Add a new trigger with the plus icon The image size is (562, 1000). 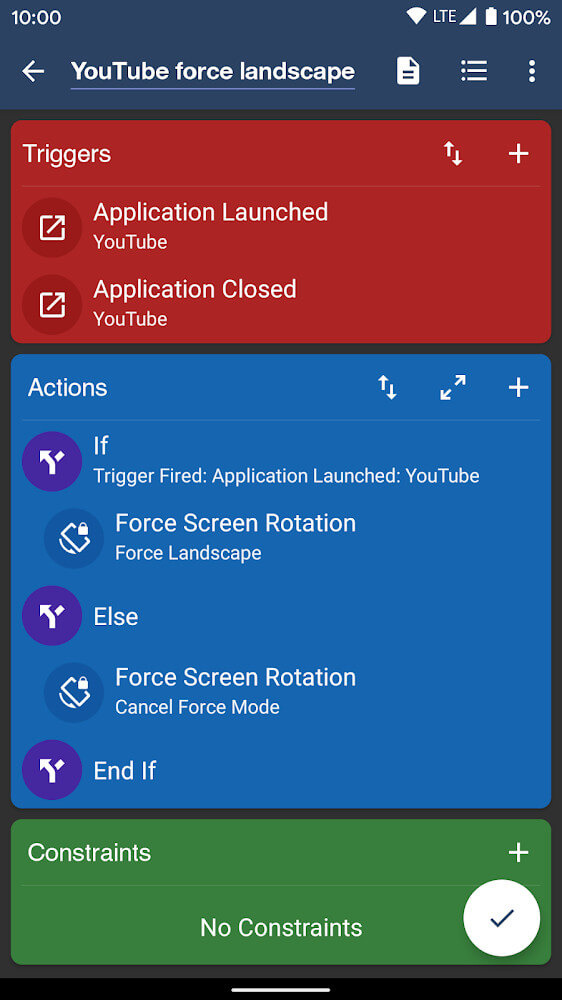[519, 154]
